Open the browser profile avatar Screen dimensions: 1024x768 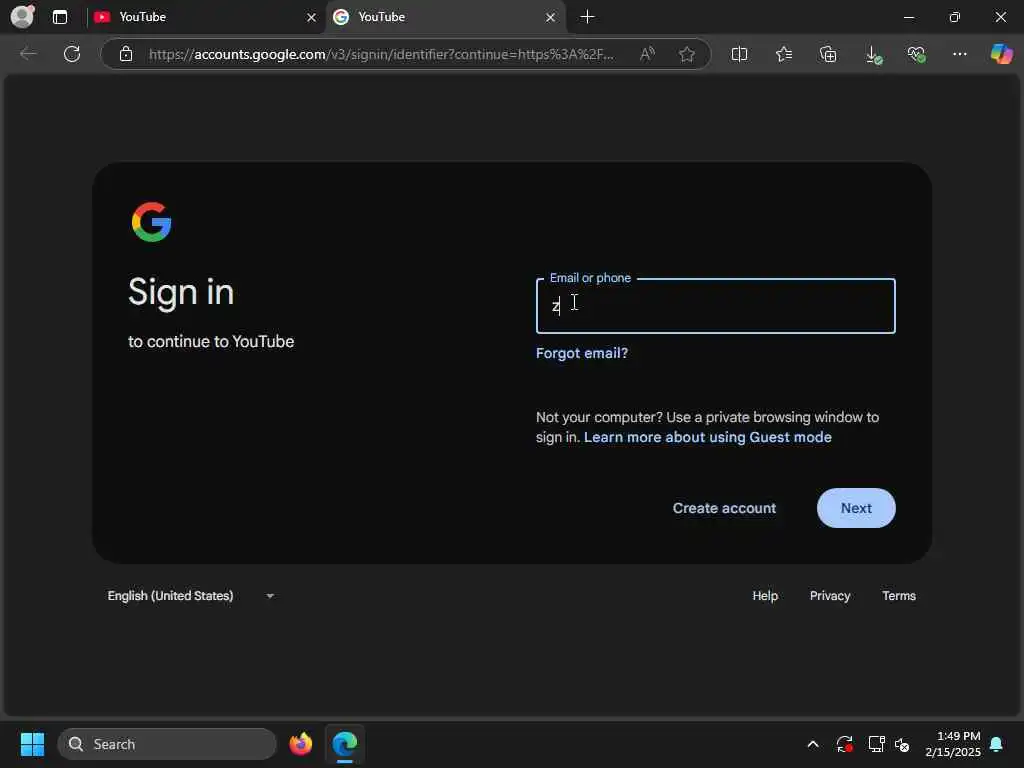[x=22, y=17]
